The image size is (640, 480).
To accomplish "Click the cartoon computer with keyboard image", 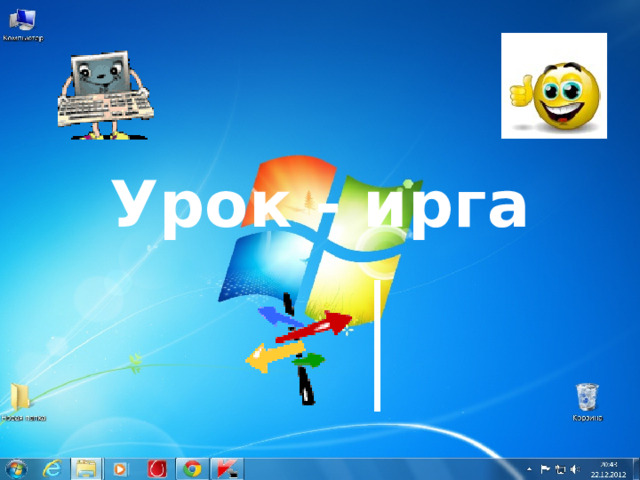I will (x=106, y=95).
